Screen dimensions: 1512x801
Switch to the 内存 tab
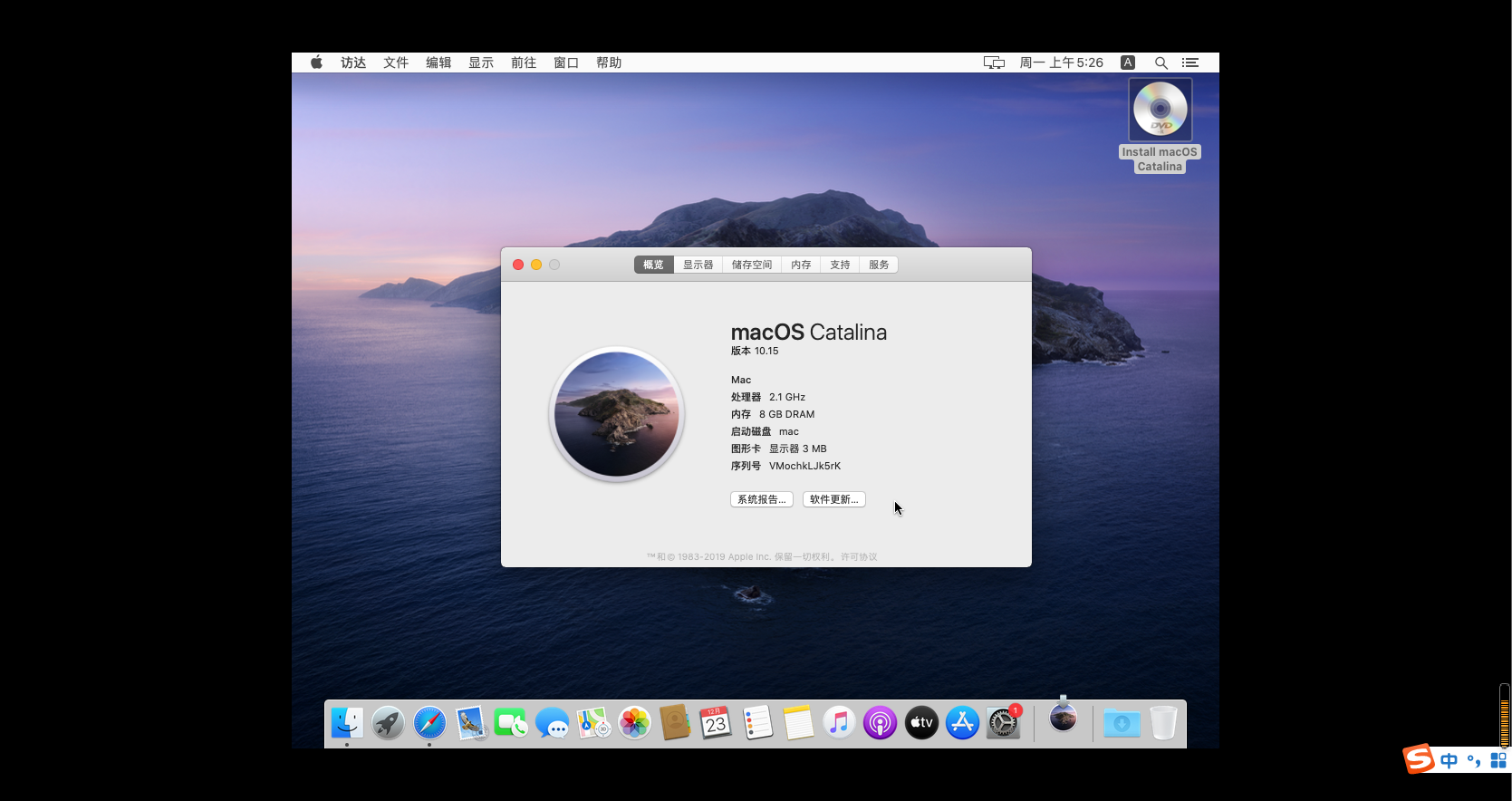801,265
